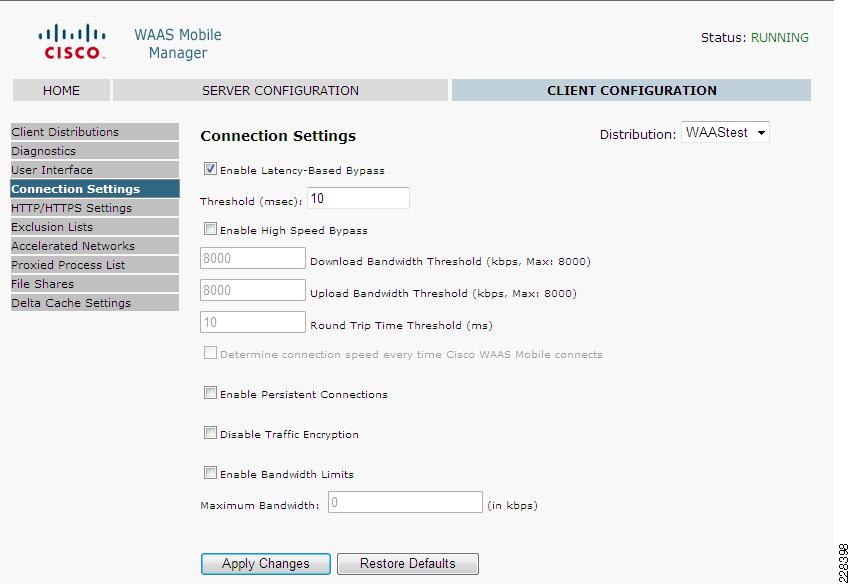The image size is (849, 584).
Task: Open Delta Cache Settings
Action: (x=95, y=303)
